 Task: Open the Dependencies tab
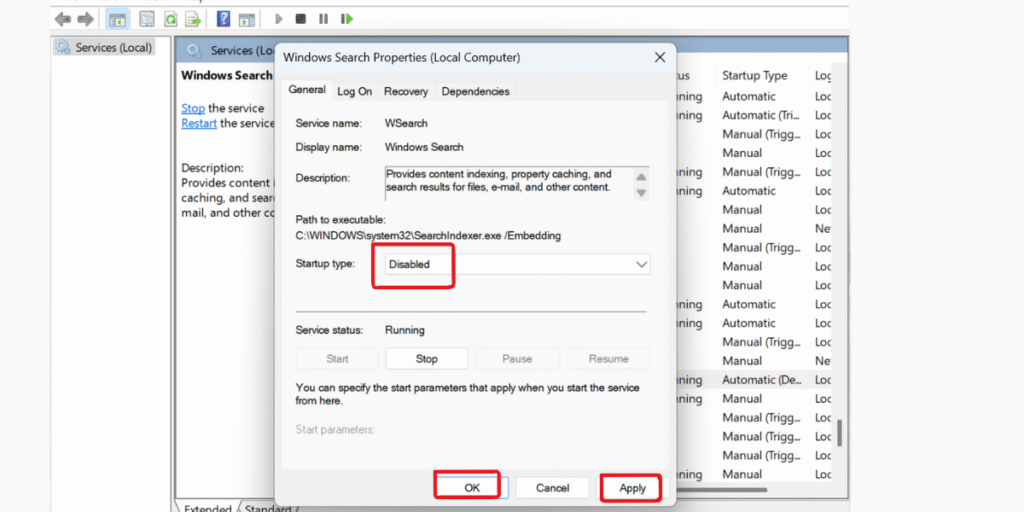475,91
